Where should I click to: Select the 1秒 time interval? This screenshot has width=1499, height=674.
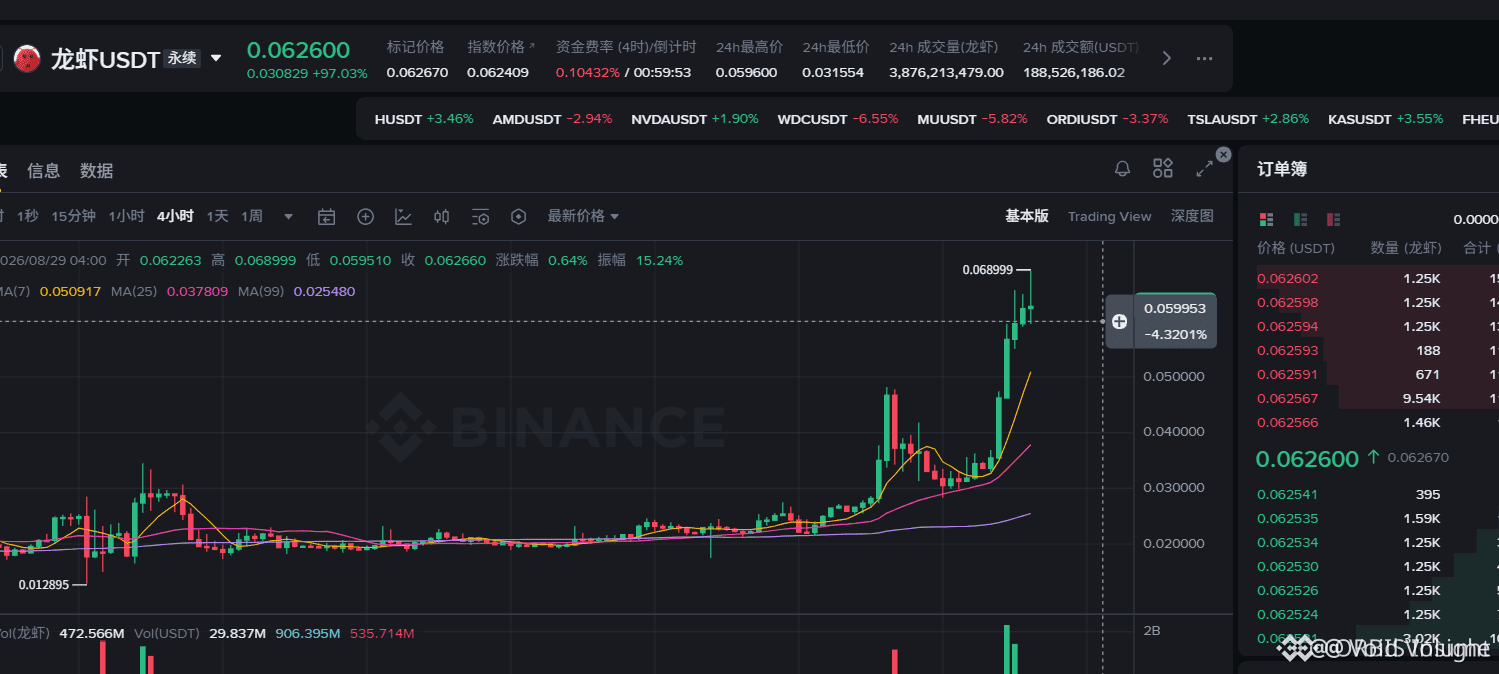(27, 216)
